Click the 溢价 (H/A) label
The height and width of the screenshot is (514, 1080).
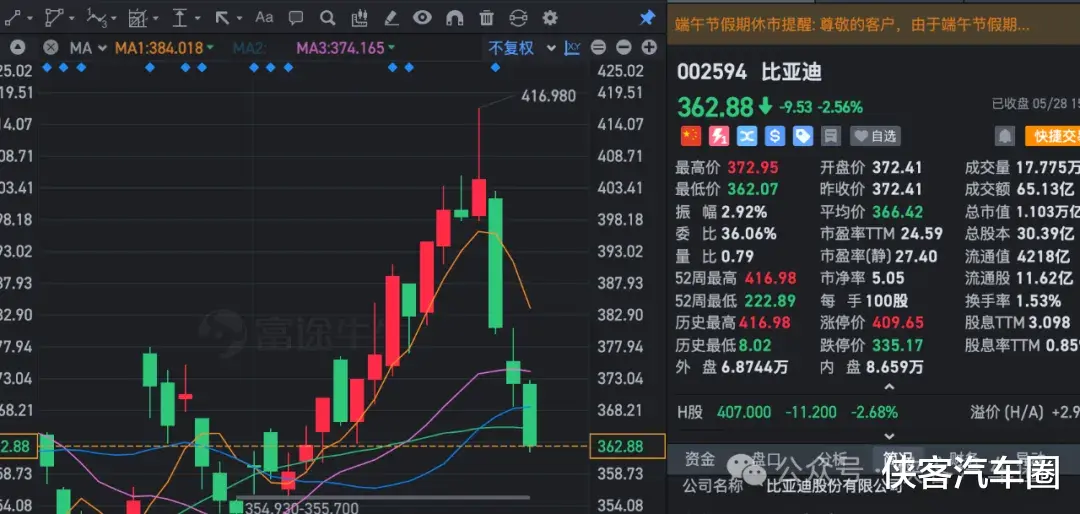(1007, 412)
